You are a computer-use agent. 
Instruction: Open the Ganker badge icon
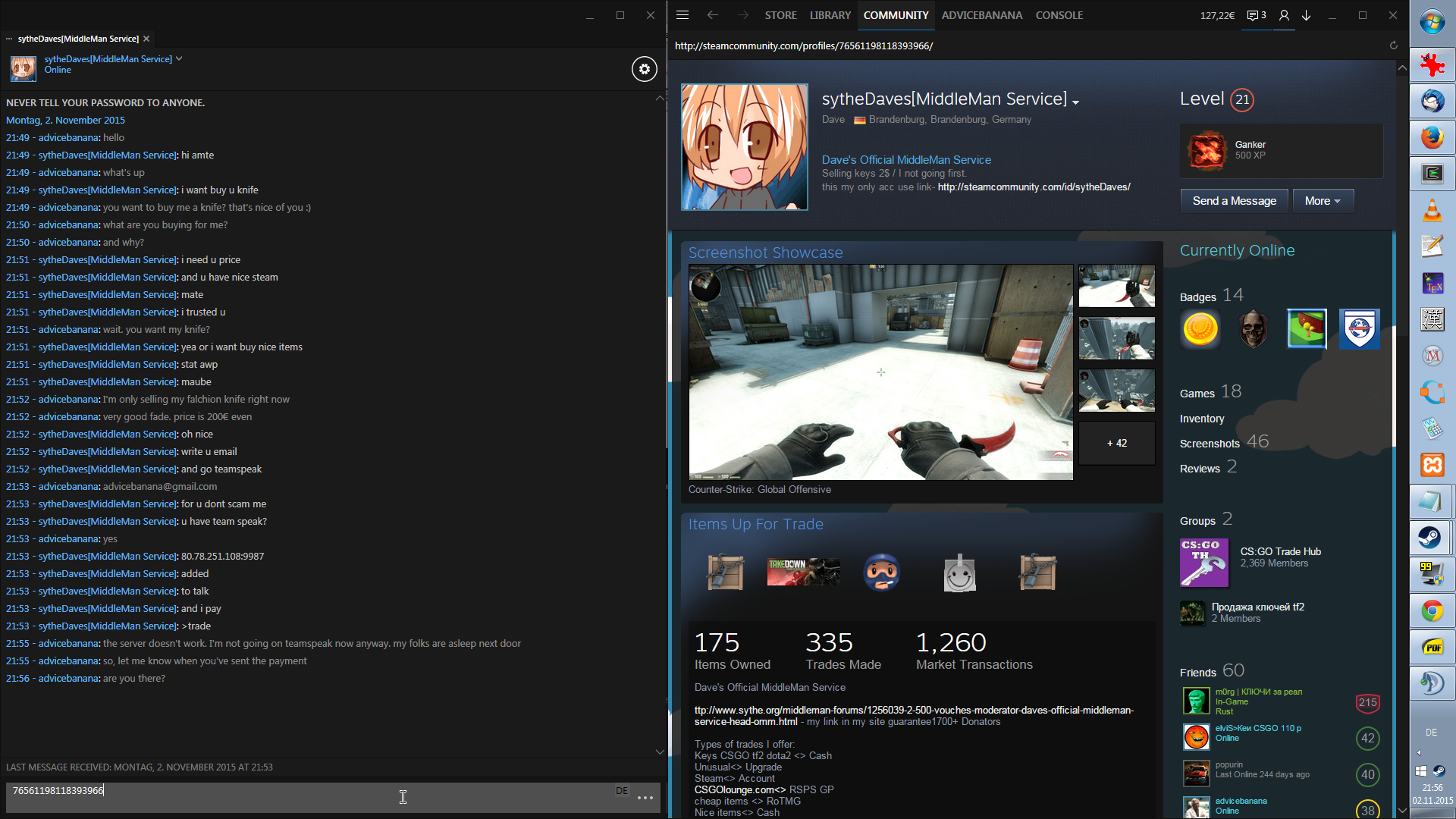tap(1207, 150)
